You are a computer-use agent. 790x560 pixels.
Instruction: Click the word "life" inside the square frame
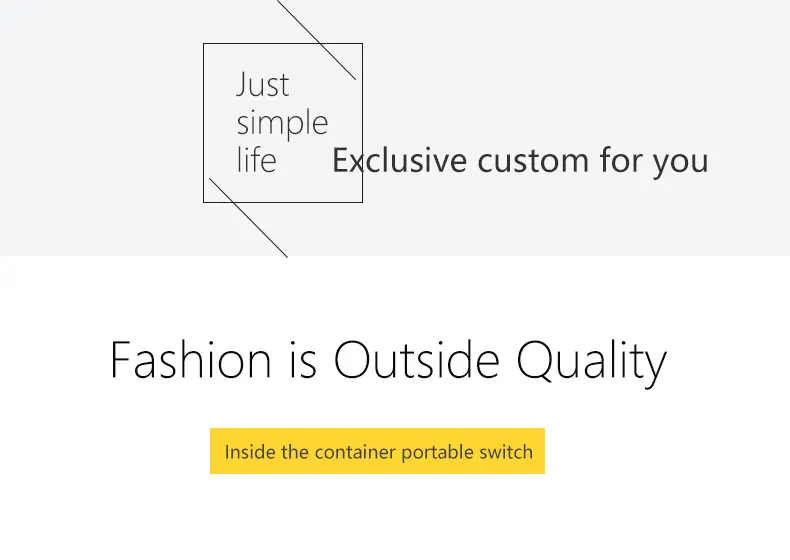tap(256, 159)
